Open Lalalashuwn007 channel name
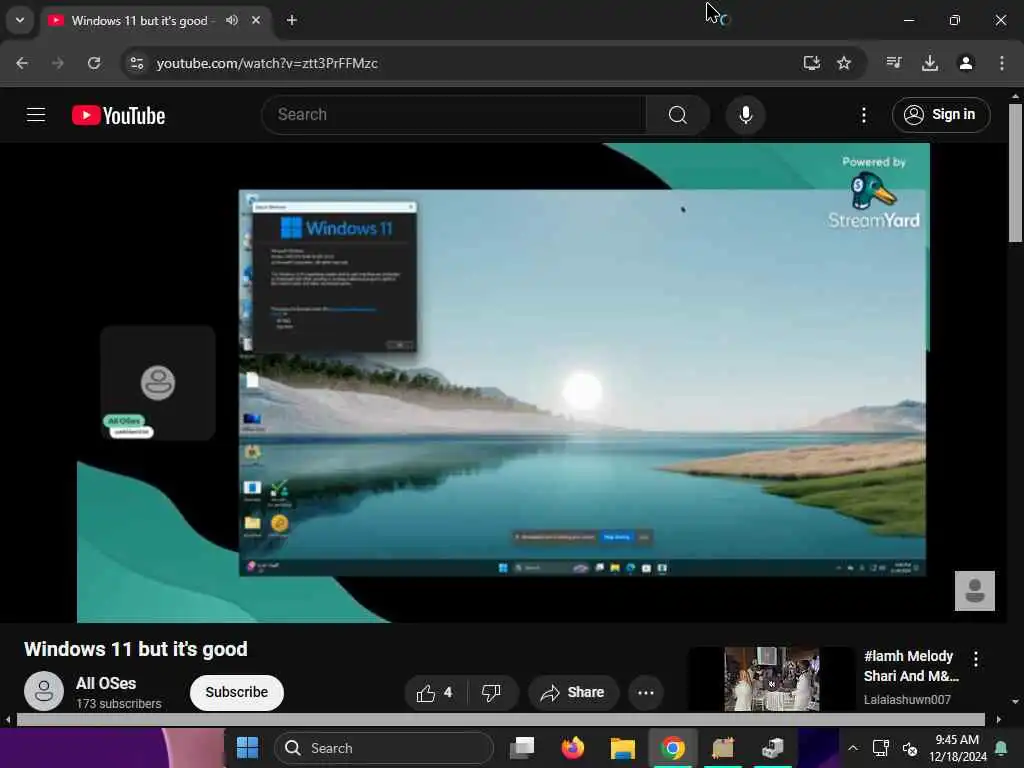 [x=907, y=699]
